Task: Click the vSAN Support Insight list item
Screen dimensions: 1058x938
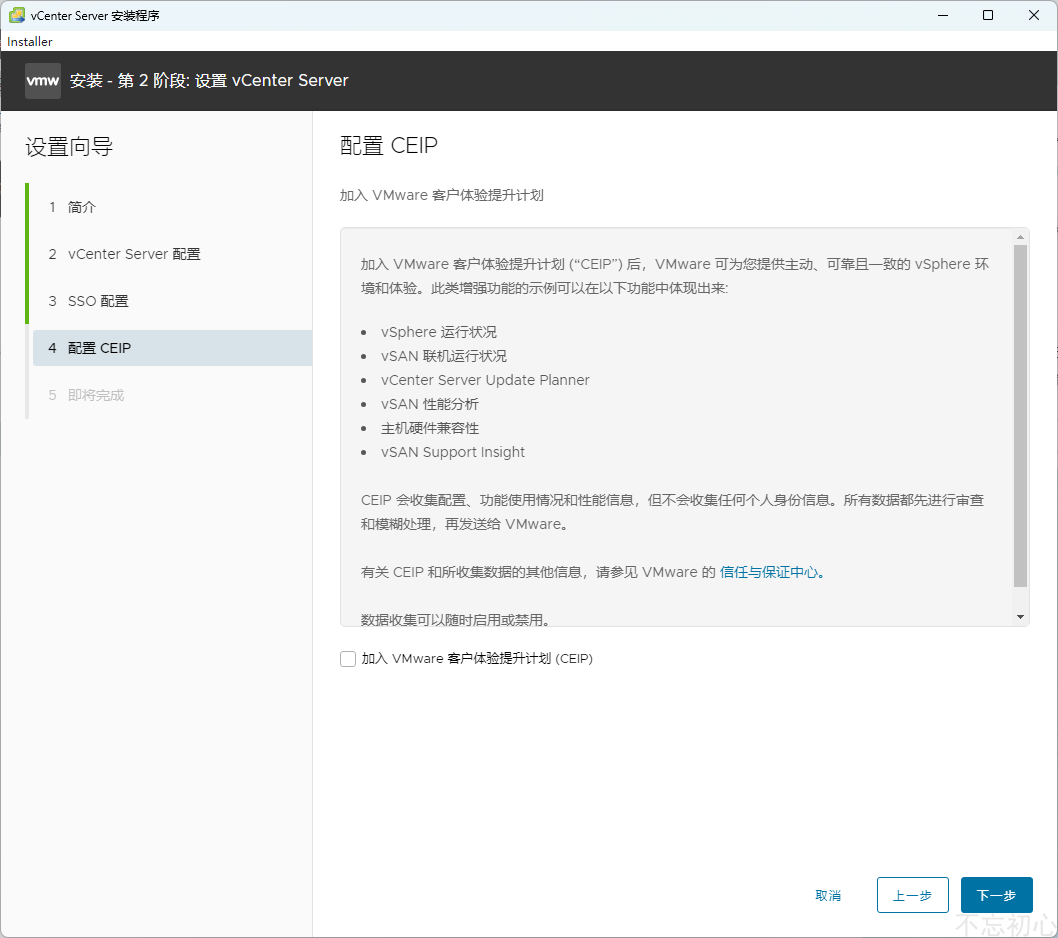Action: click(453, 452)
